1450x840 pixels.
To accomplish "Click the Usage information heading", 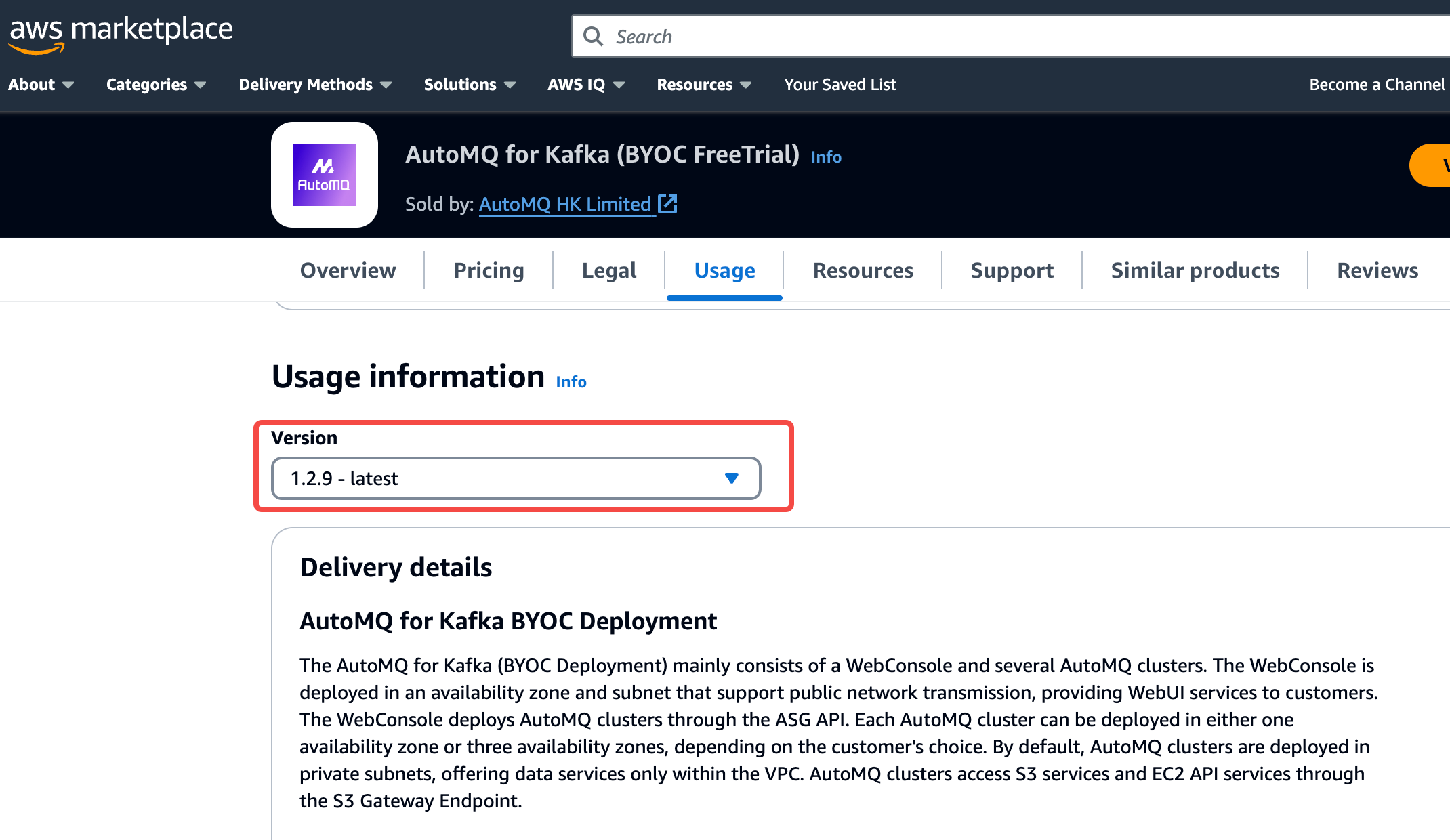I will [x=408, y=377].
